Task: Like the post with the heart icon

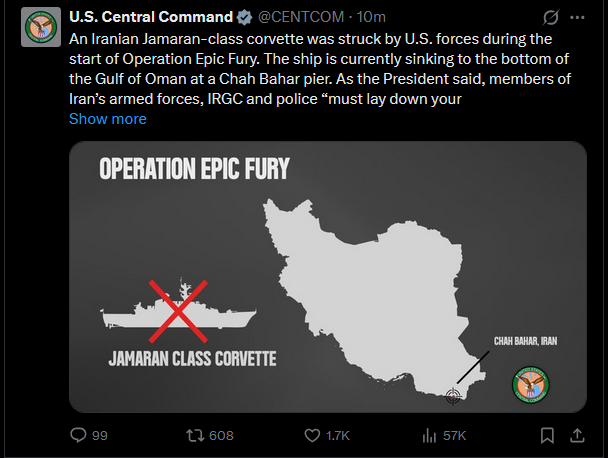Action: [x=311, y=435]
